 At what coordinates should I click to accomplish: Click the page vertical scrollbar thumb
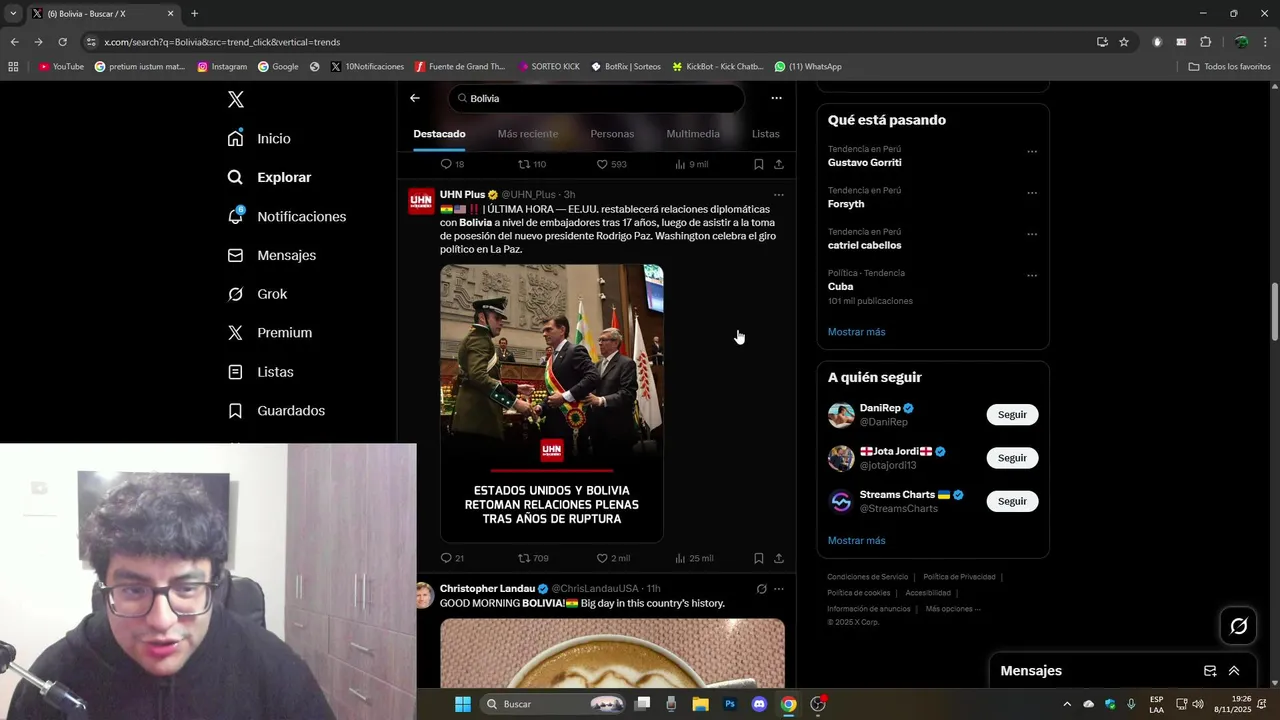1274,312
